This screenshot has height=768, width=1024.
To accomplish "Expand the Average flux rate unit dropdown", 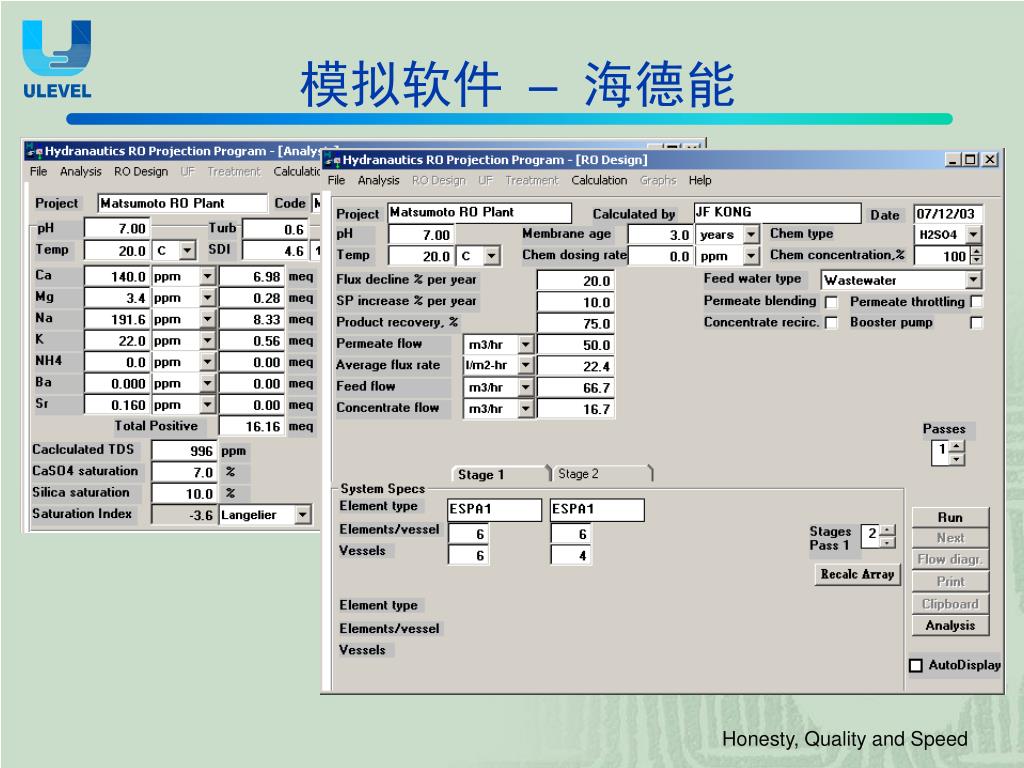I will click(526, 366).
